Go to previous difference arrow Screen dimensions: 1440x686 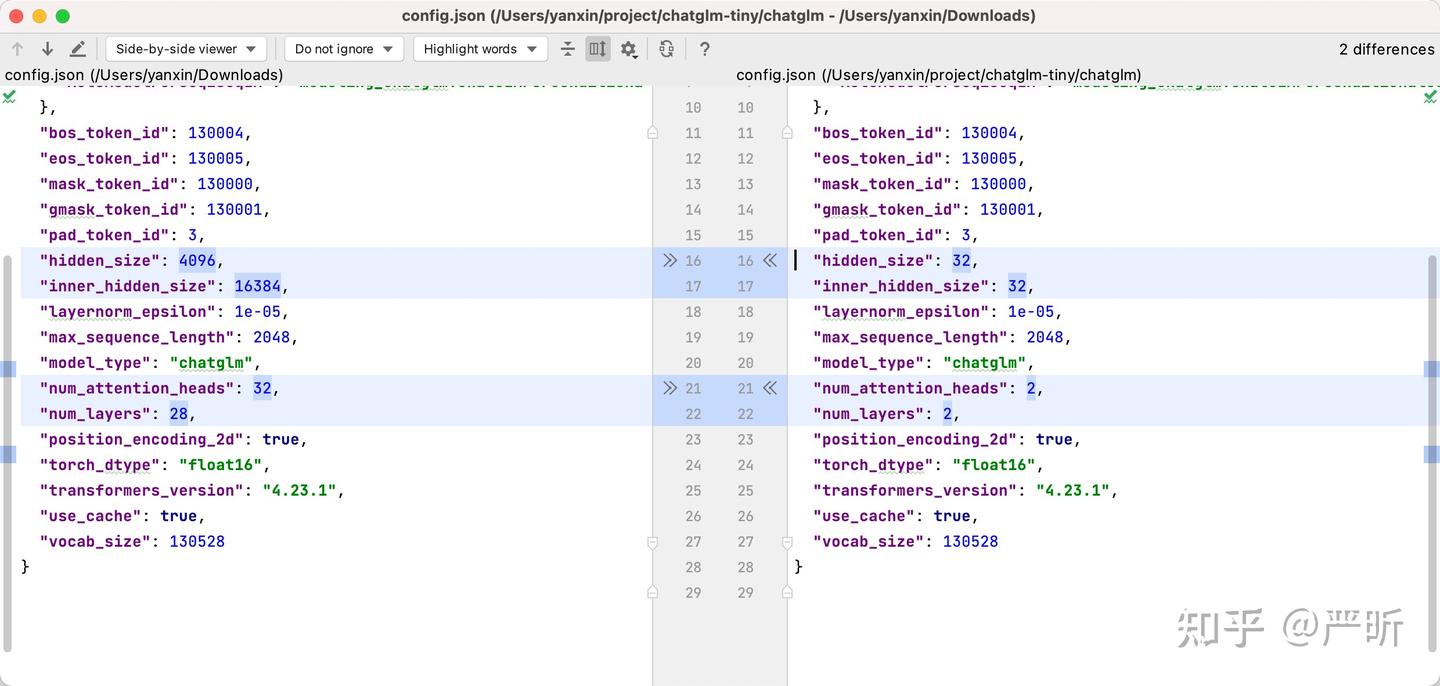(17, 49)
